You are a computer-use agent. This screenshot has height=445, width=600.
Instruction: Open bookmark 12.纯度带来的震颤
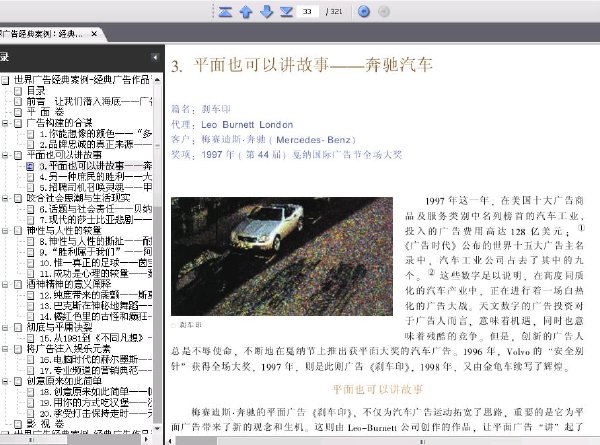pos(96,295)
